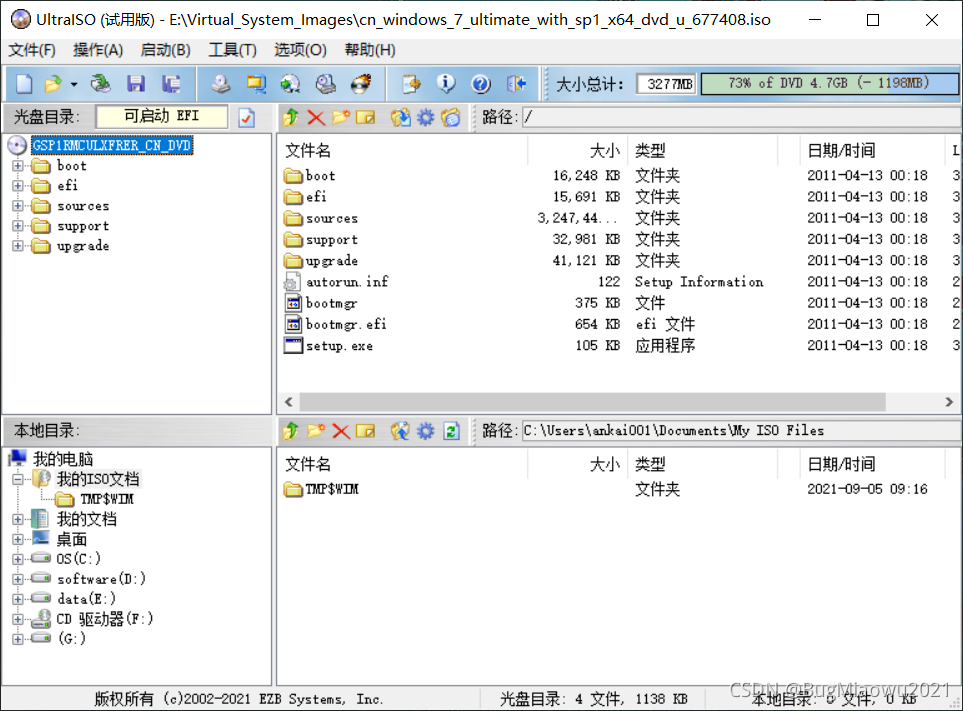Click the Open file folder icon
The image size is (963, 711).
click(53, 84)
